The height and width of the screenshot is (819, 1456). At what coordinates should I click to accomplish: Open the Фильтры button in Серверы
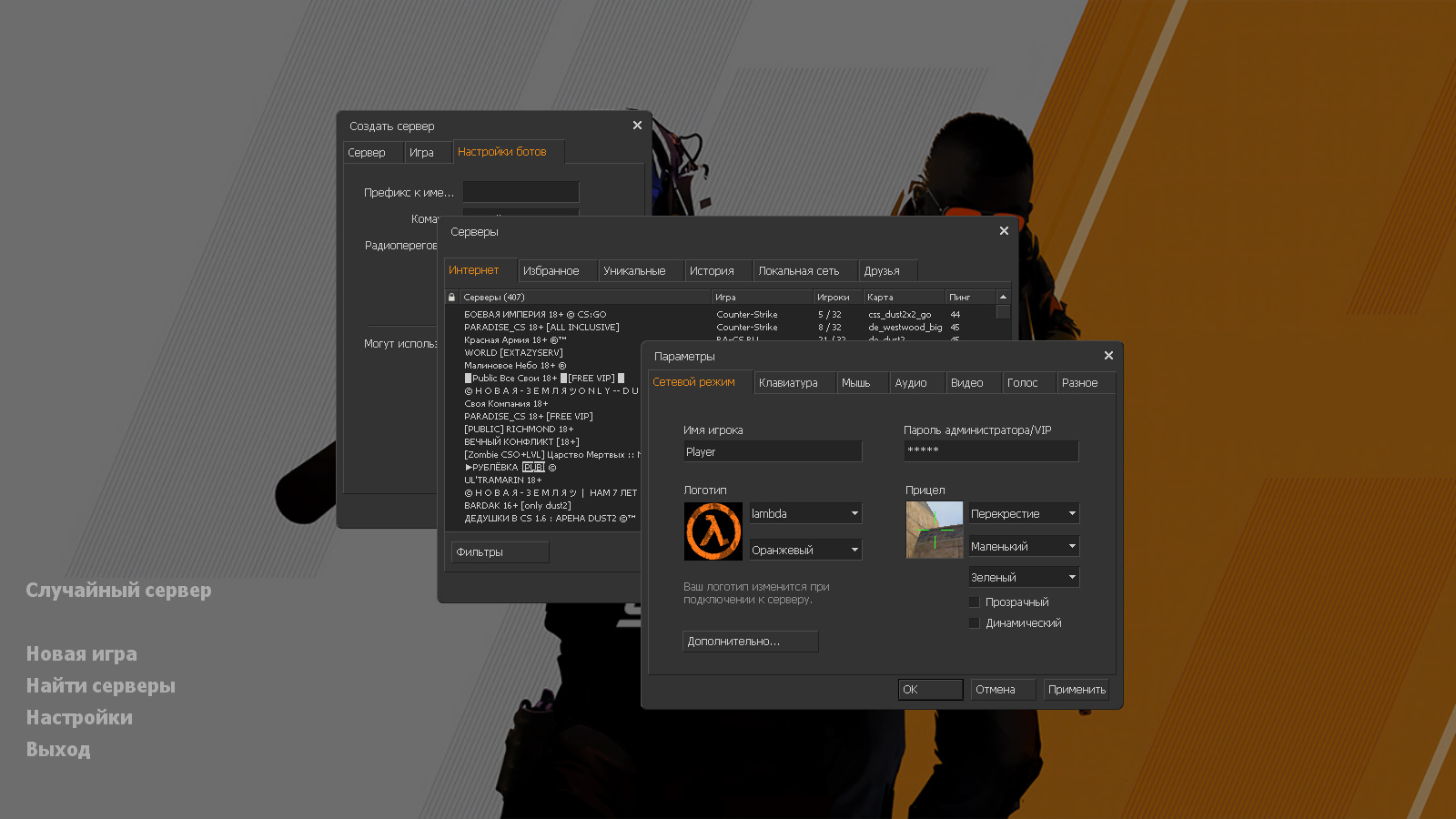coord(500,552)
